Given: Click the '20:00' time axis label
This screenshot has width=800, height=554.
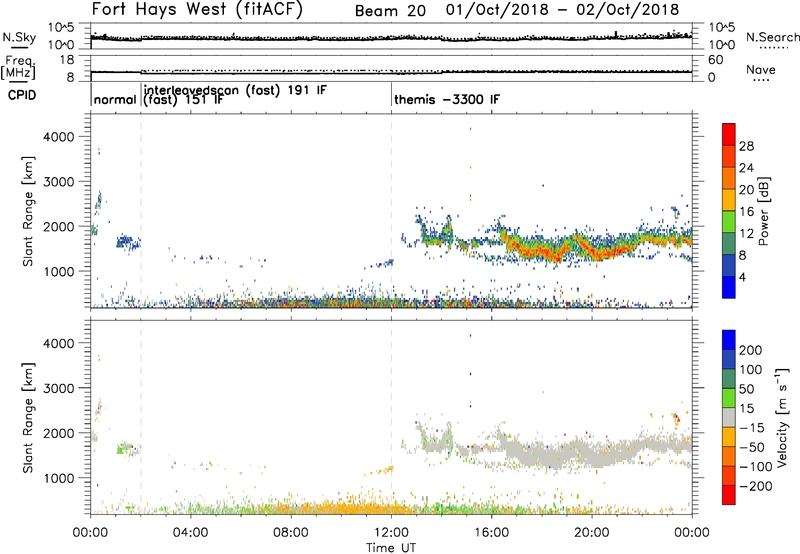Looking at the screenshot, I should point(592,533).
